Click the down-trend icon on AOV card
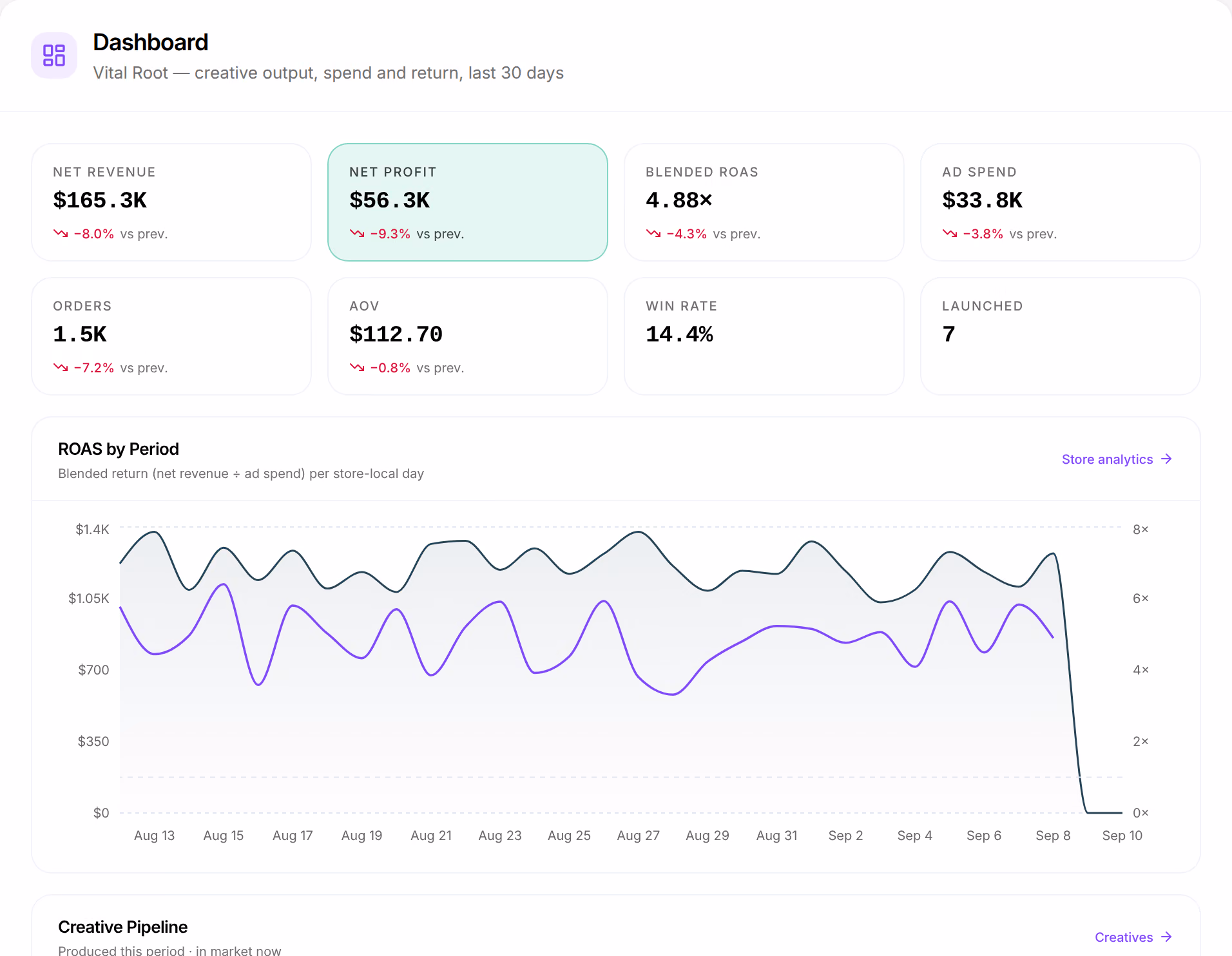The height and width of the screenshot is (956, 1232). (x=357, y=368)
